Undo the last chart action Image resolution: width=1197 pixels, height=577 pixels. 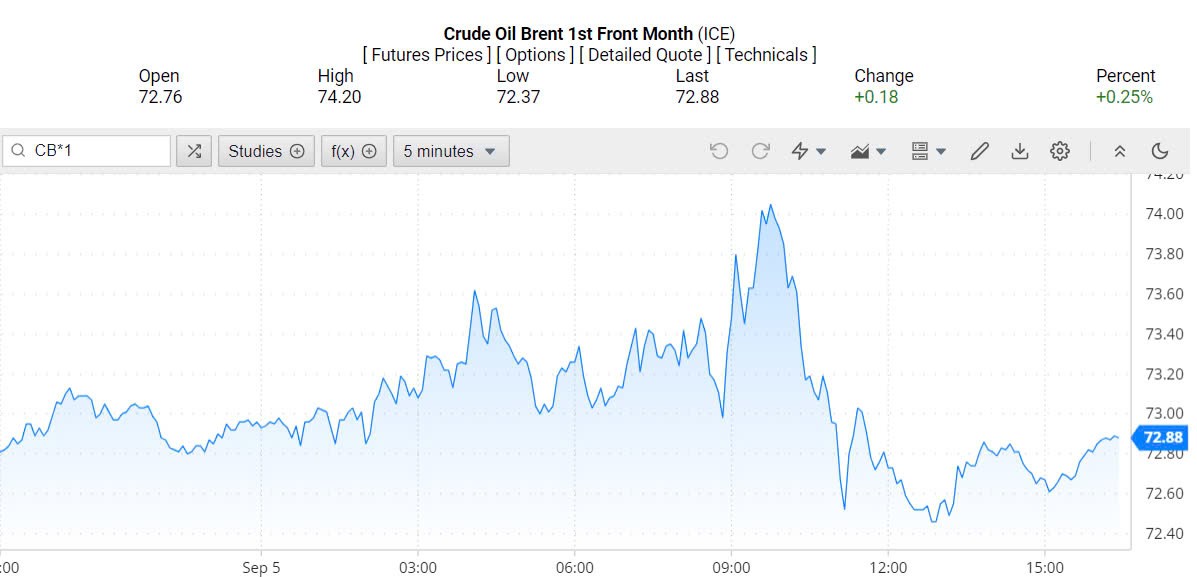point(719,151)
